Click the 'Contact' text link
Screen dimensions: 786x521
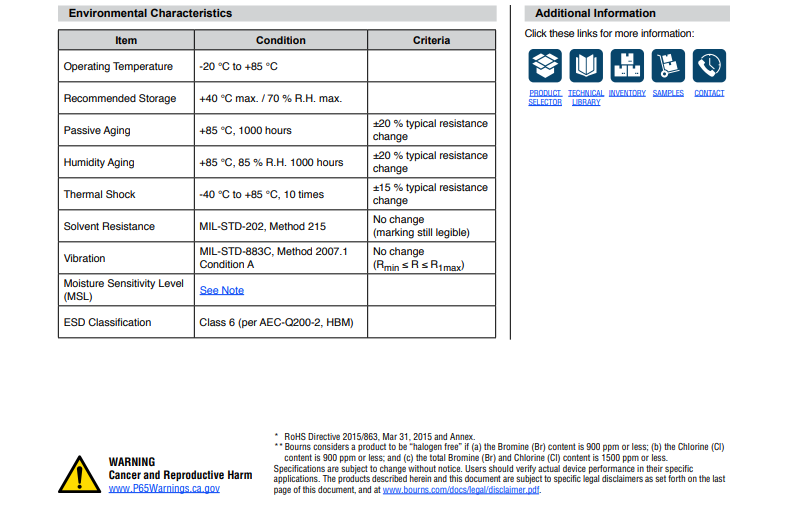click(709, 93)
